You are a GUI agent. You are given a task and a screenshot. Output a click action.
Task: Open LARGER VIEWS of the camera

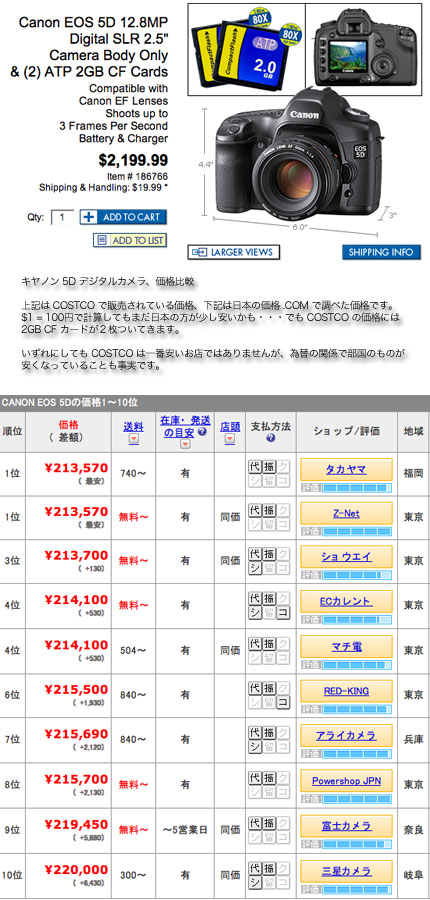tap(234, 251)
